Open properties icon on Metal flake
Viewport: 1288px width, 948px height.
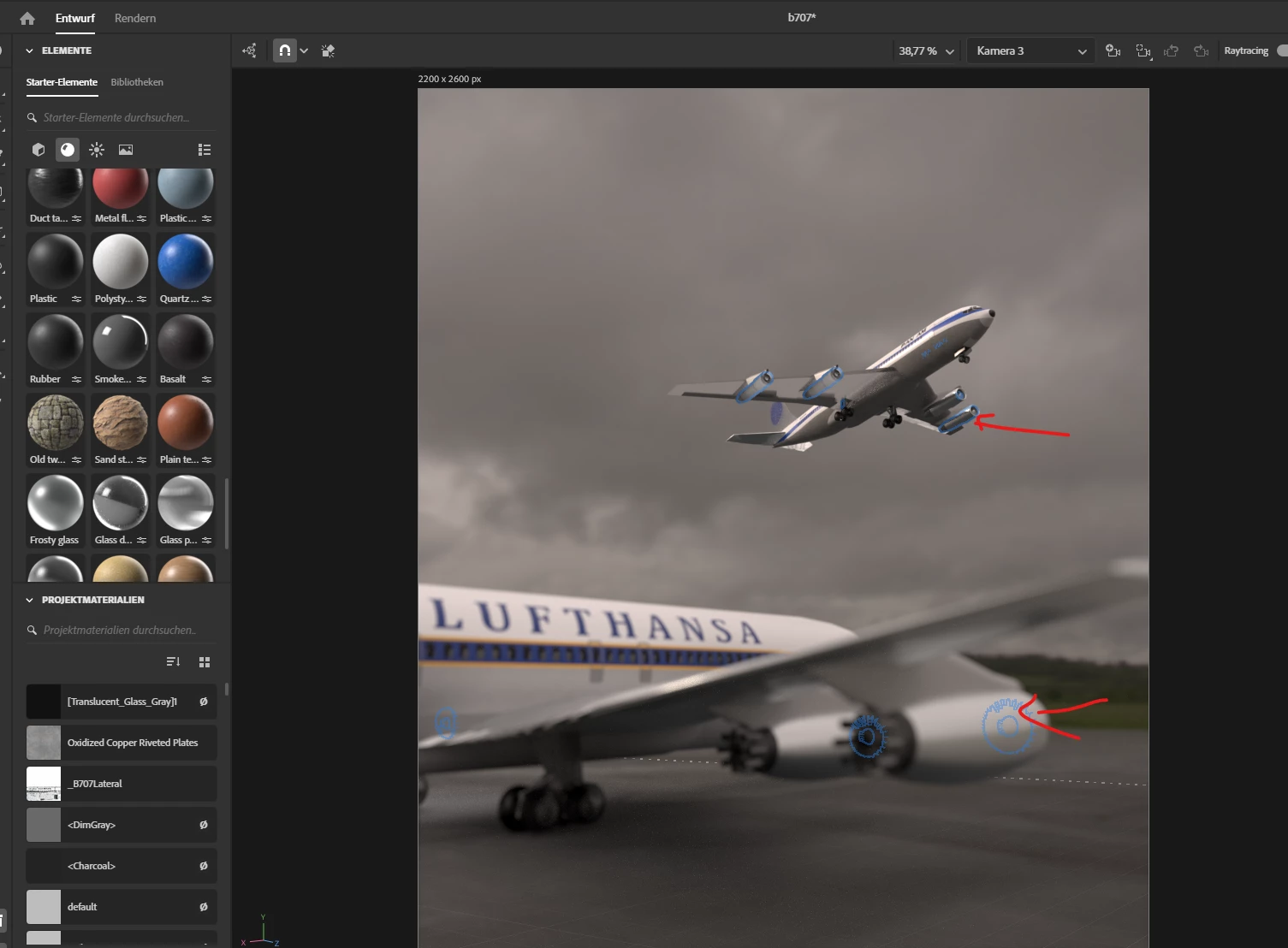pyautogui.click(x=142, y=219)
